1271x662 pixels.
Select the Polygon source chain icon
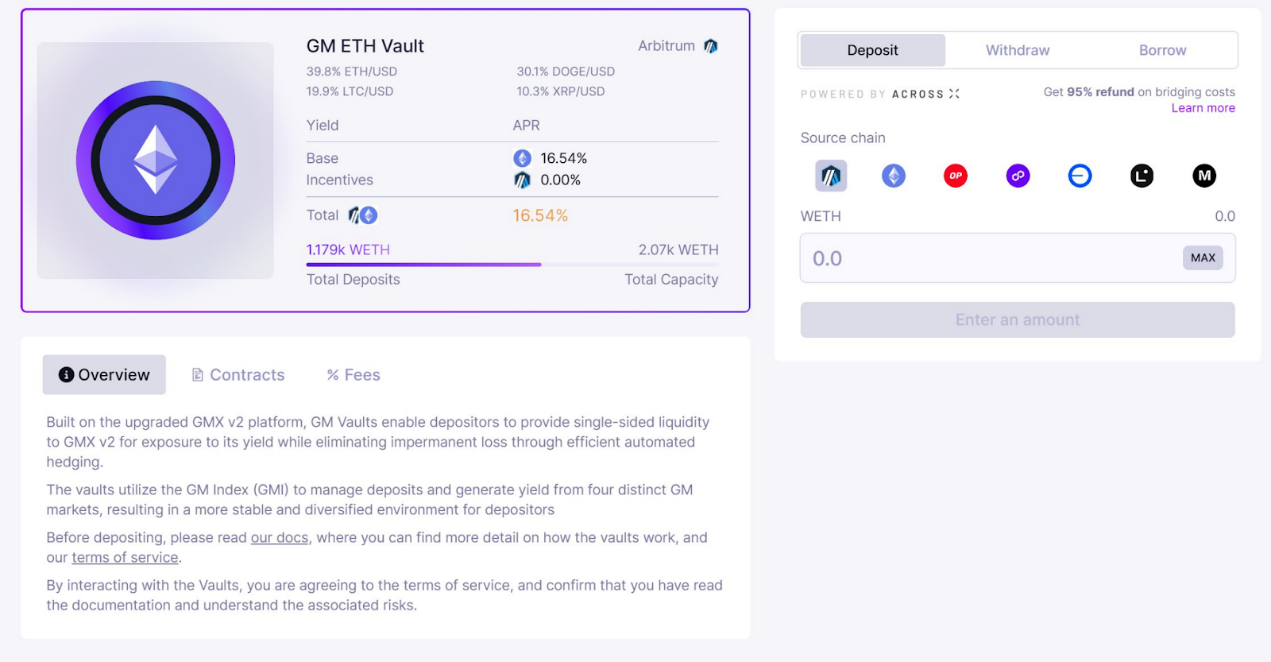pos(1018,176)
